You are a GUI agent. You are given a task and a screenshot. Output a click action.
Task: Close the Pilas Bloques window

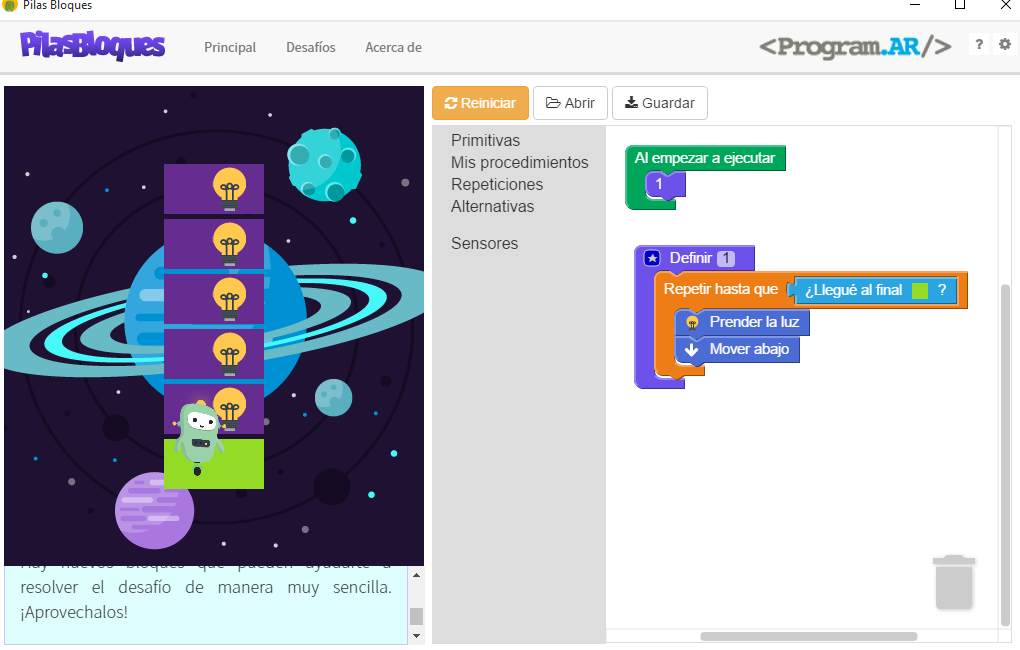(x=1005, y=5)
